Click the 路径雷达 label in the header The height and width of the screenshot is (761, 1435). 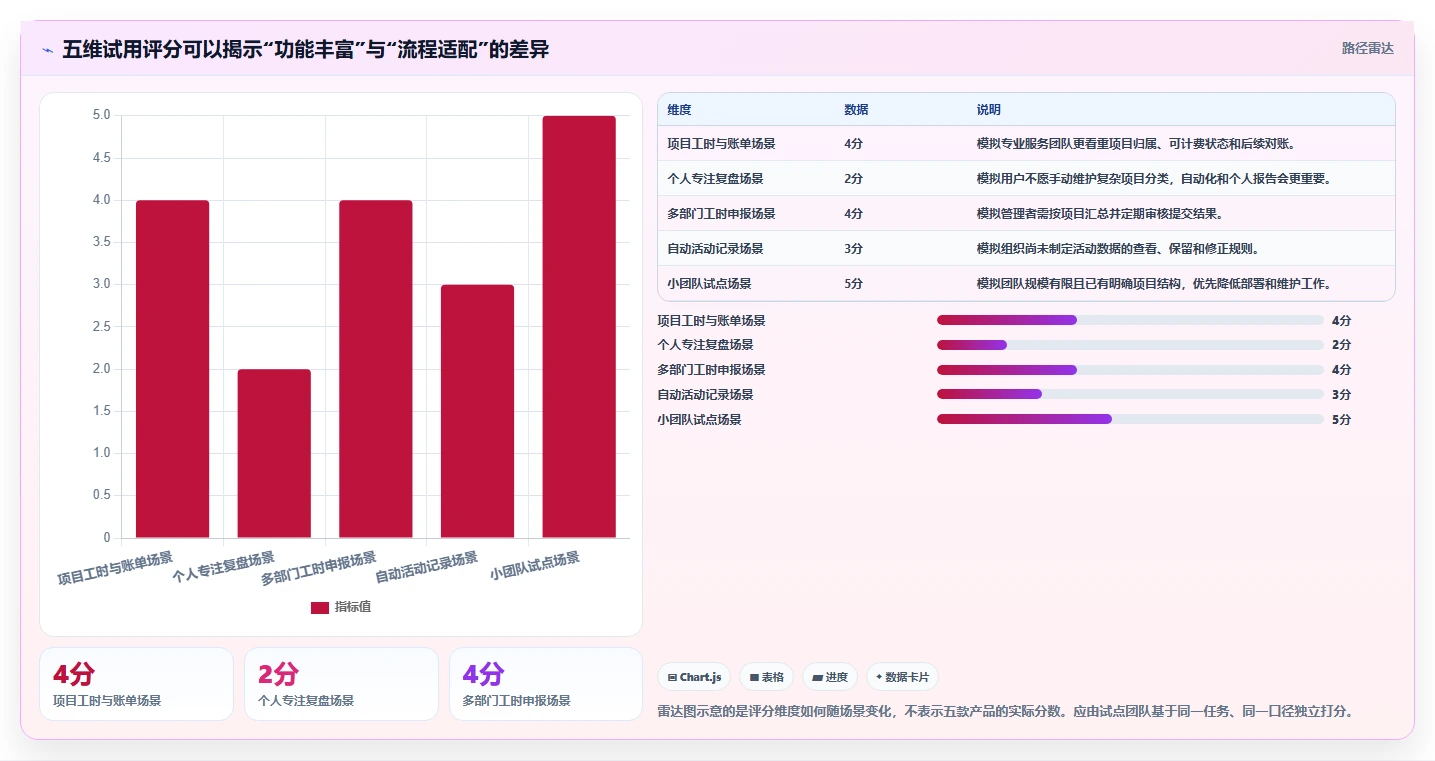click(1367, 48)
